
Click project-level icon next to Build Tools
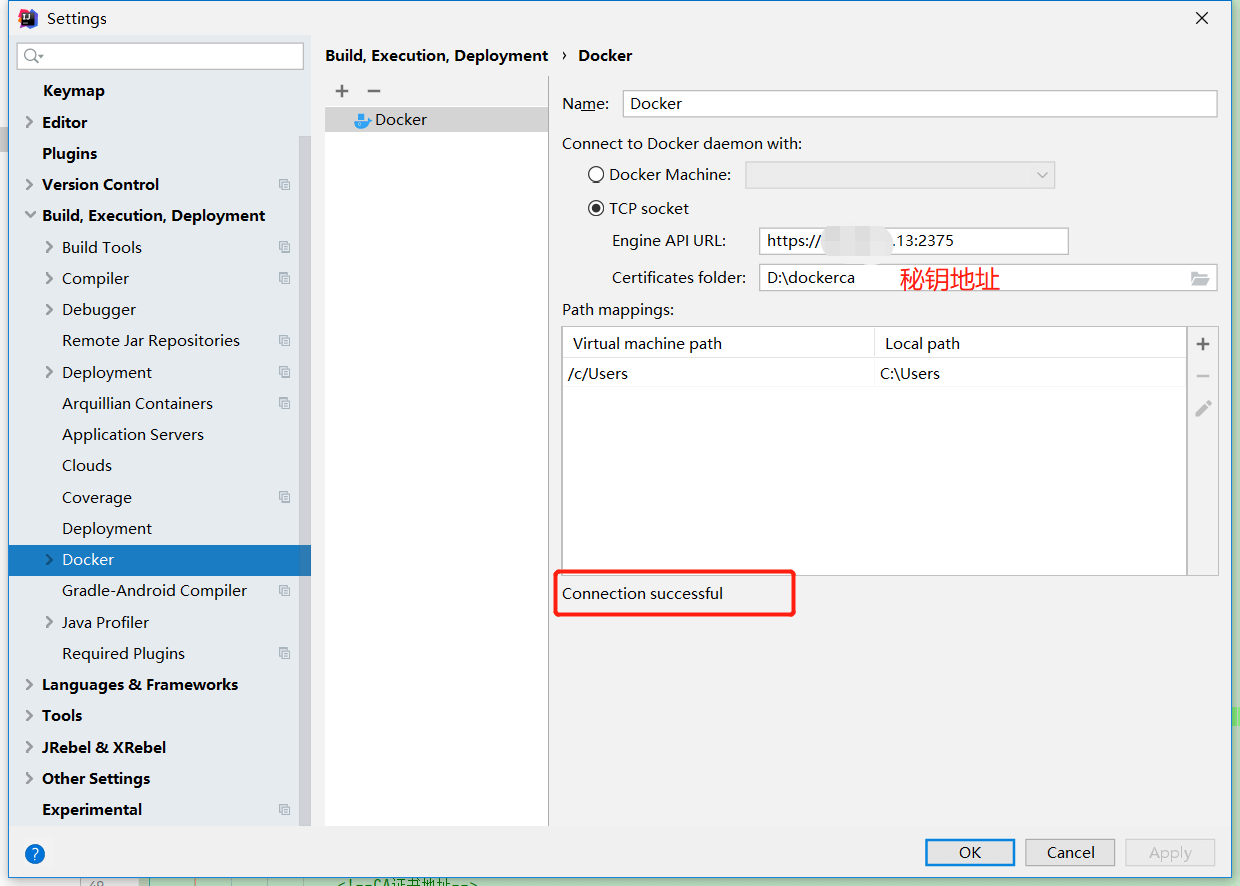point(285,247)
